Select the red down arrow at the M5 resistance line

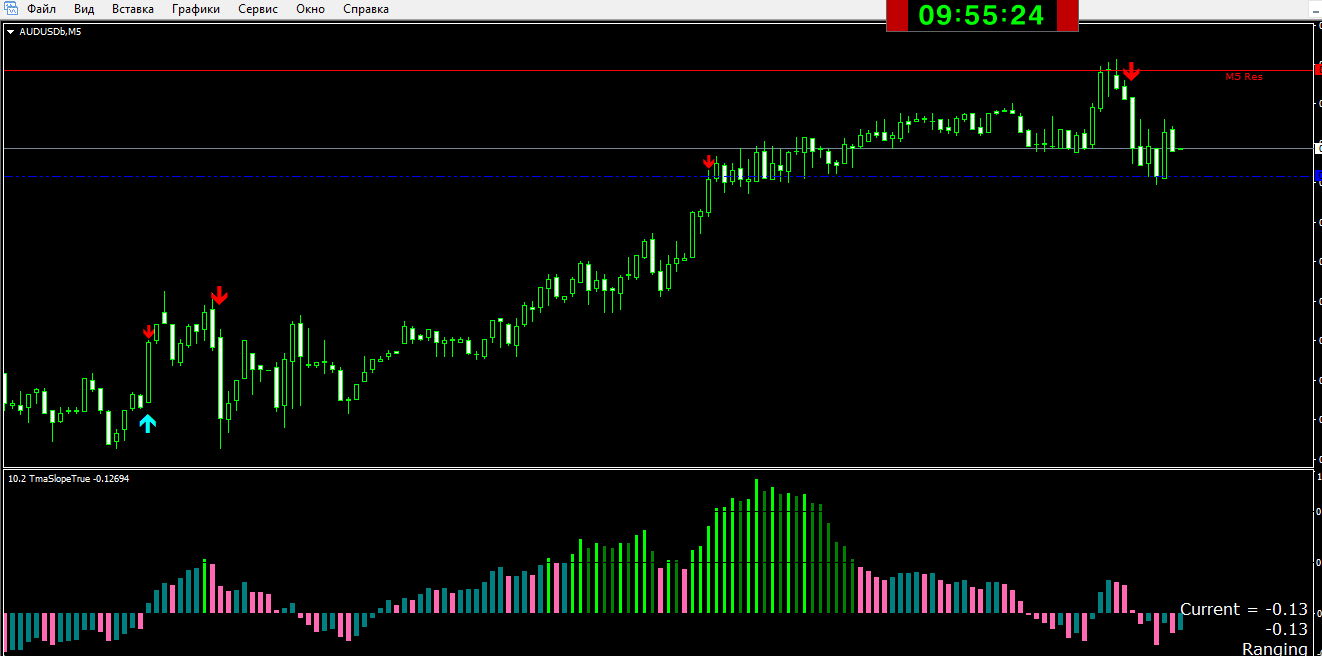(x=1131, y=71)
